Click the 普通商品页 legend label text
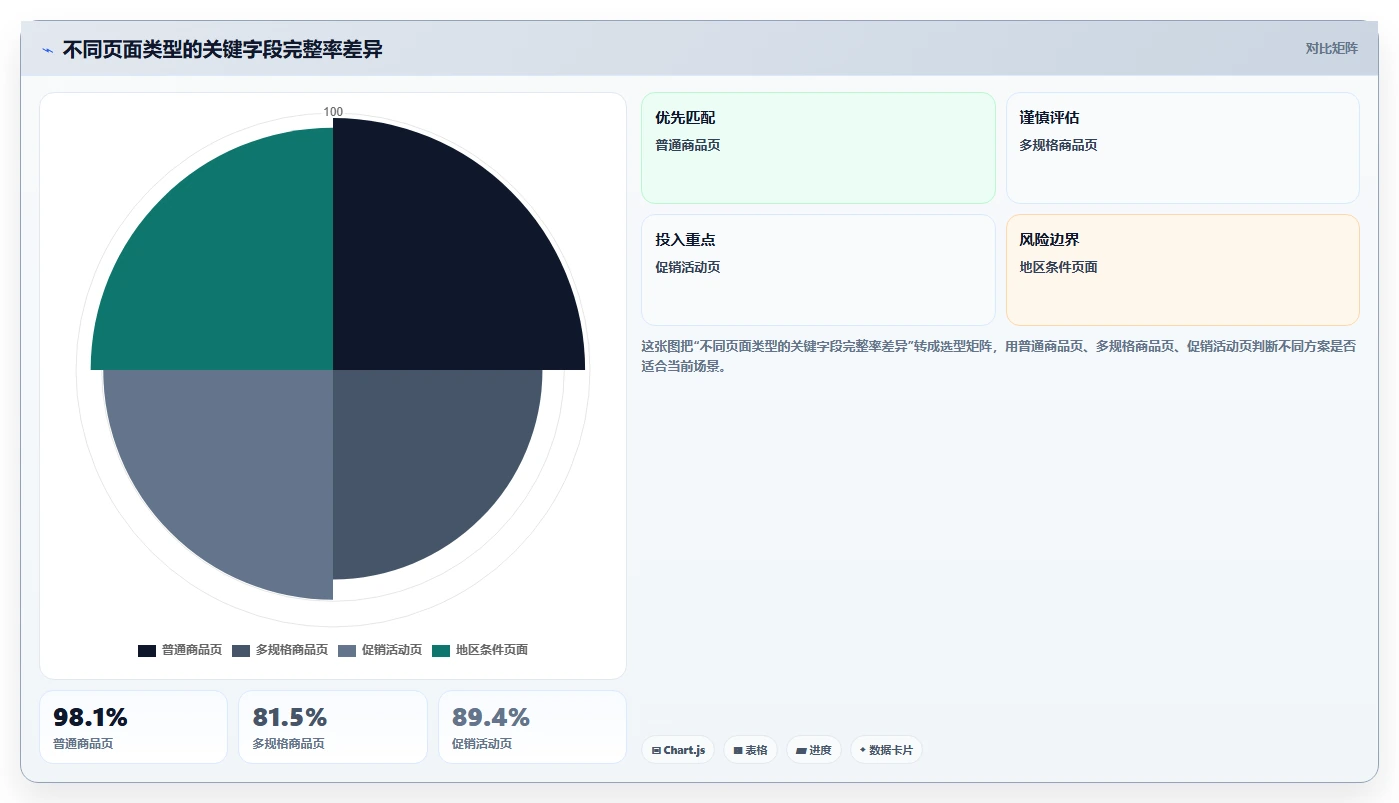The width and height of the screenshot is (1399, 803). 192,650
